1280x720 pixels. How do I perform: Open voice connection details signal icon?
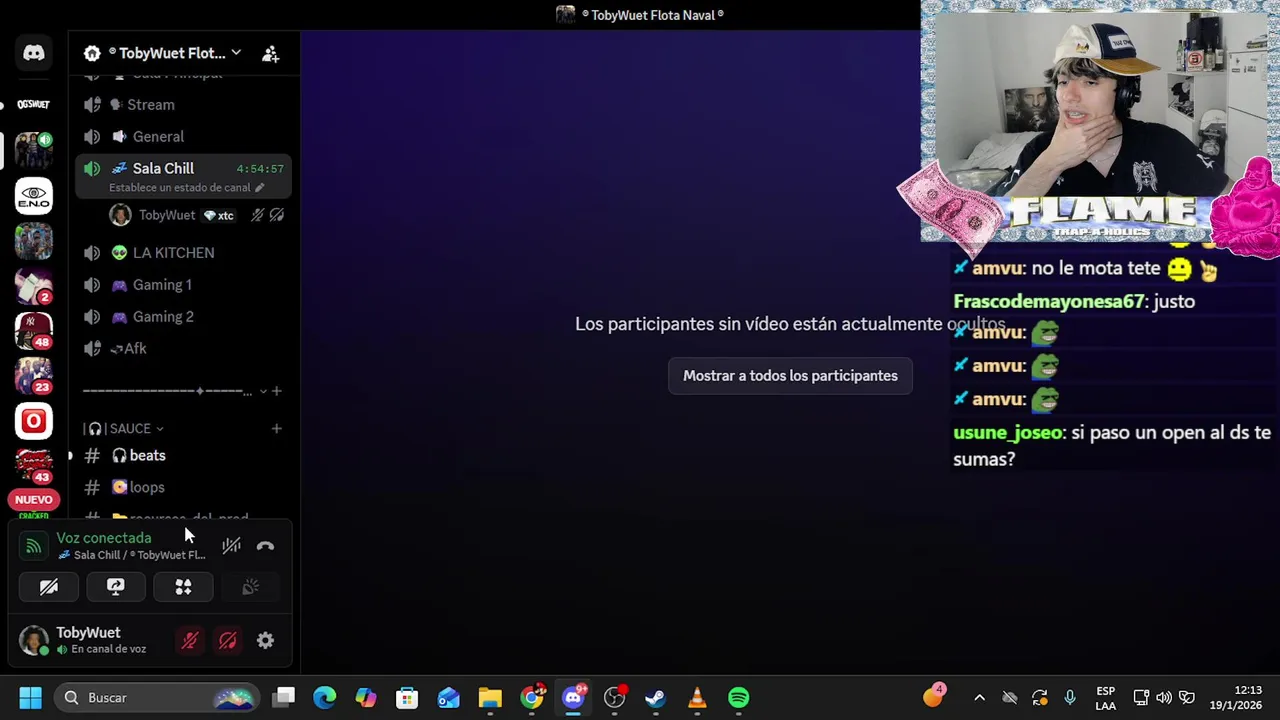tap(33, 546)
